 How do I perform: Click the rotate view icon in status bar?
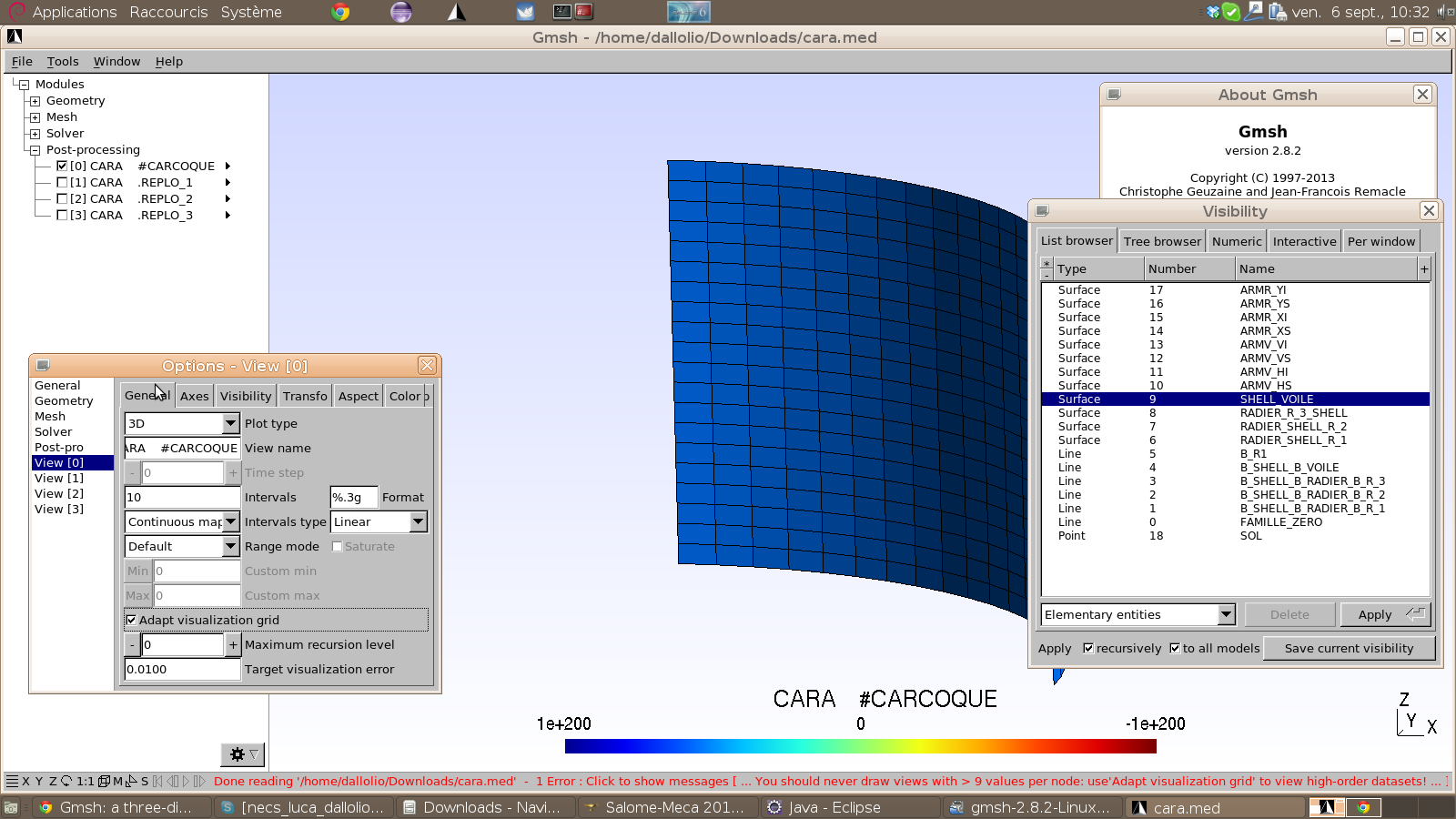point(66,781)
